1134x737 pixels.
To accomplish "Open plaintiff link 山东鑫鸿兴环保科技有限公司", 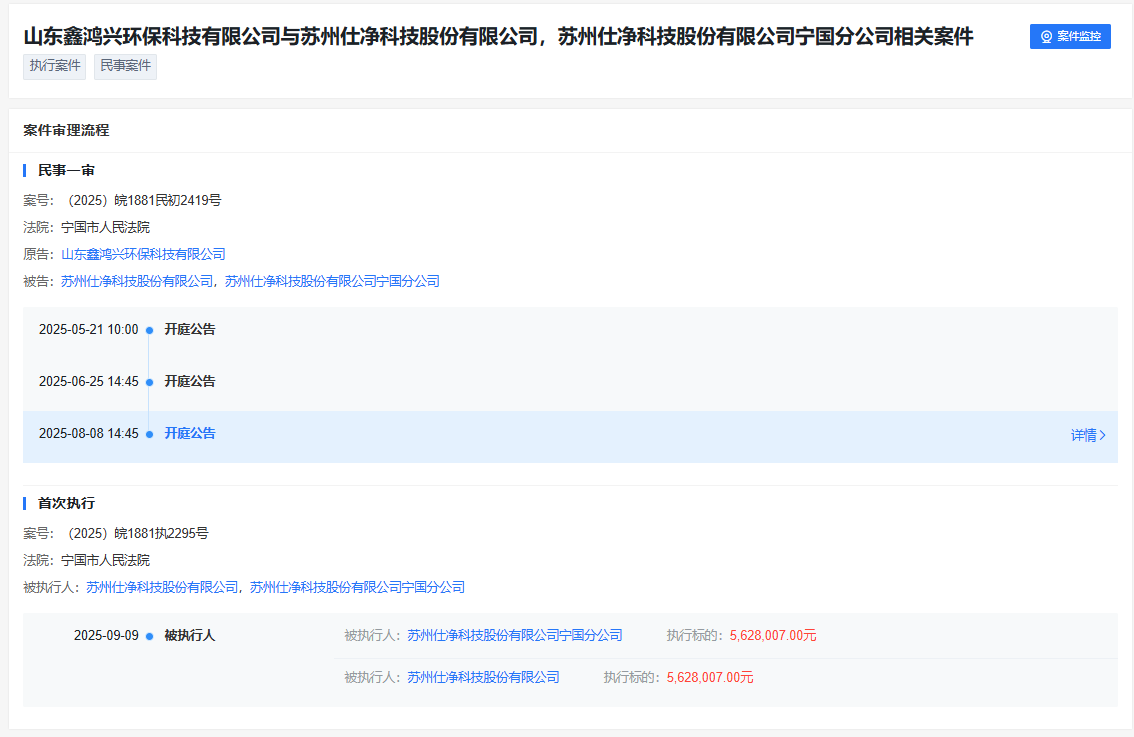I will coord(141,254).
